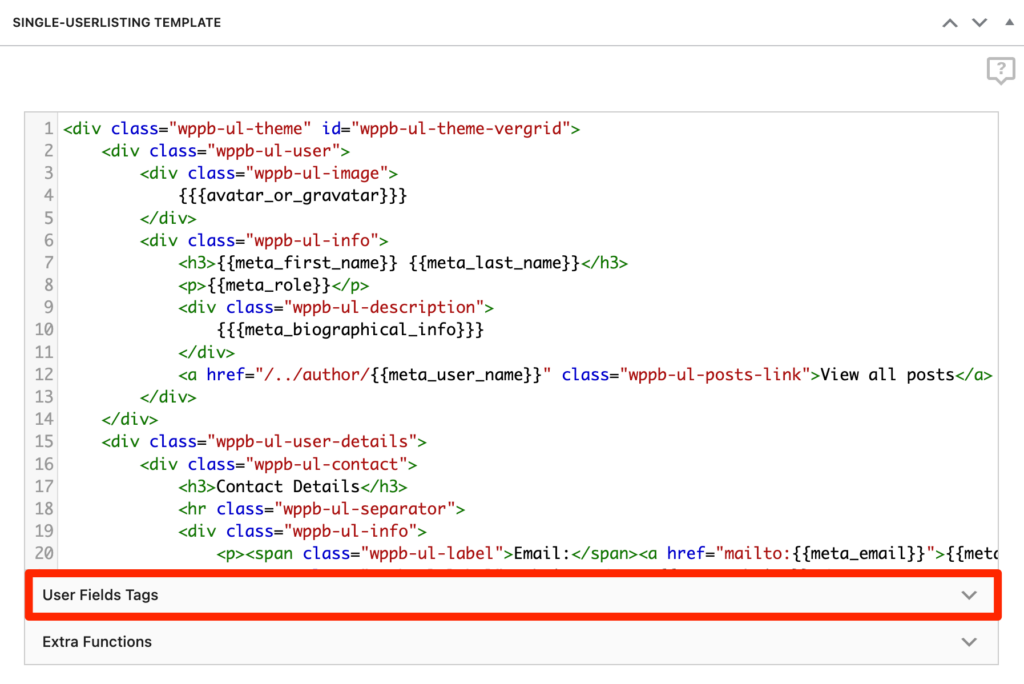Click the wppb-ul-user-details class value

coord(312,442)
